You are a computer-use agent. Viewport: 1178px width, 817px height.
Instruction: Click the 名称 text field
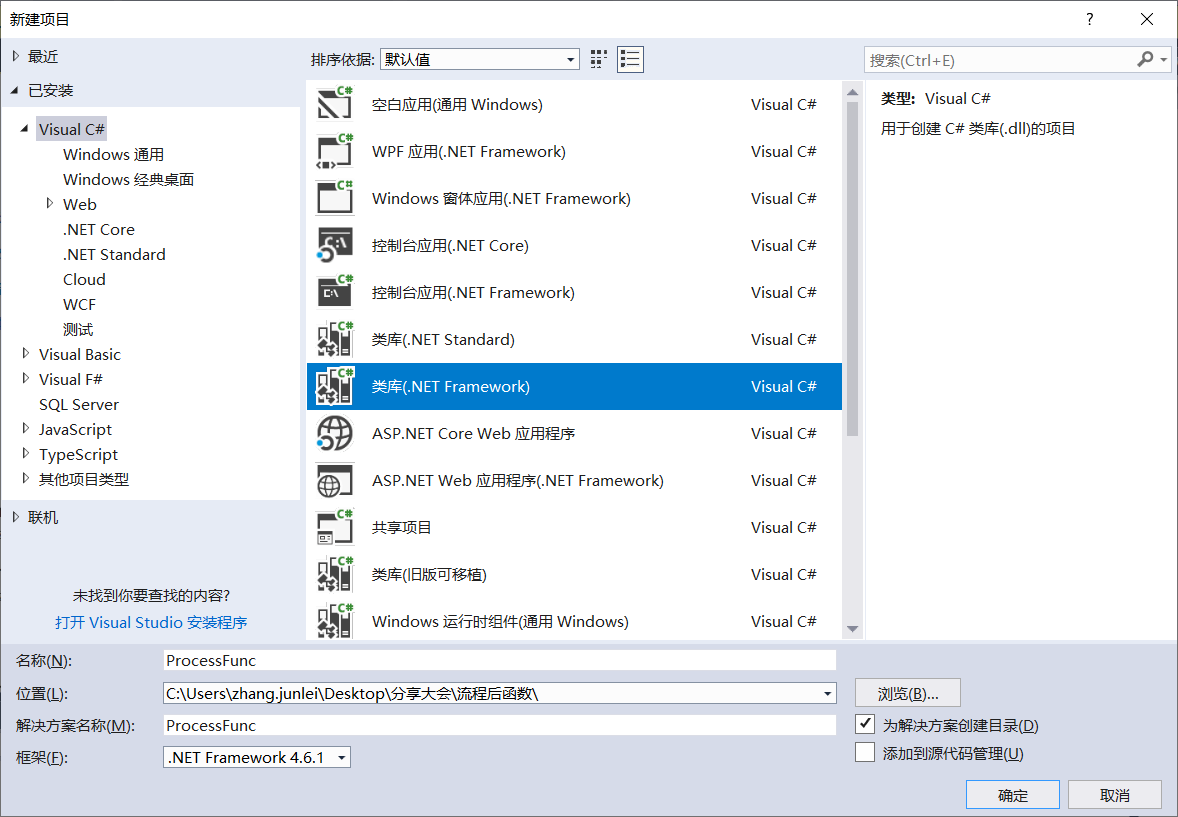(x=499, y=660)
